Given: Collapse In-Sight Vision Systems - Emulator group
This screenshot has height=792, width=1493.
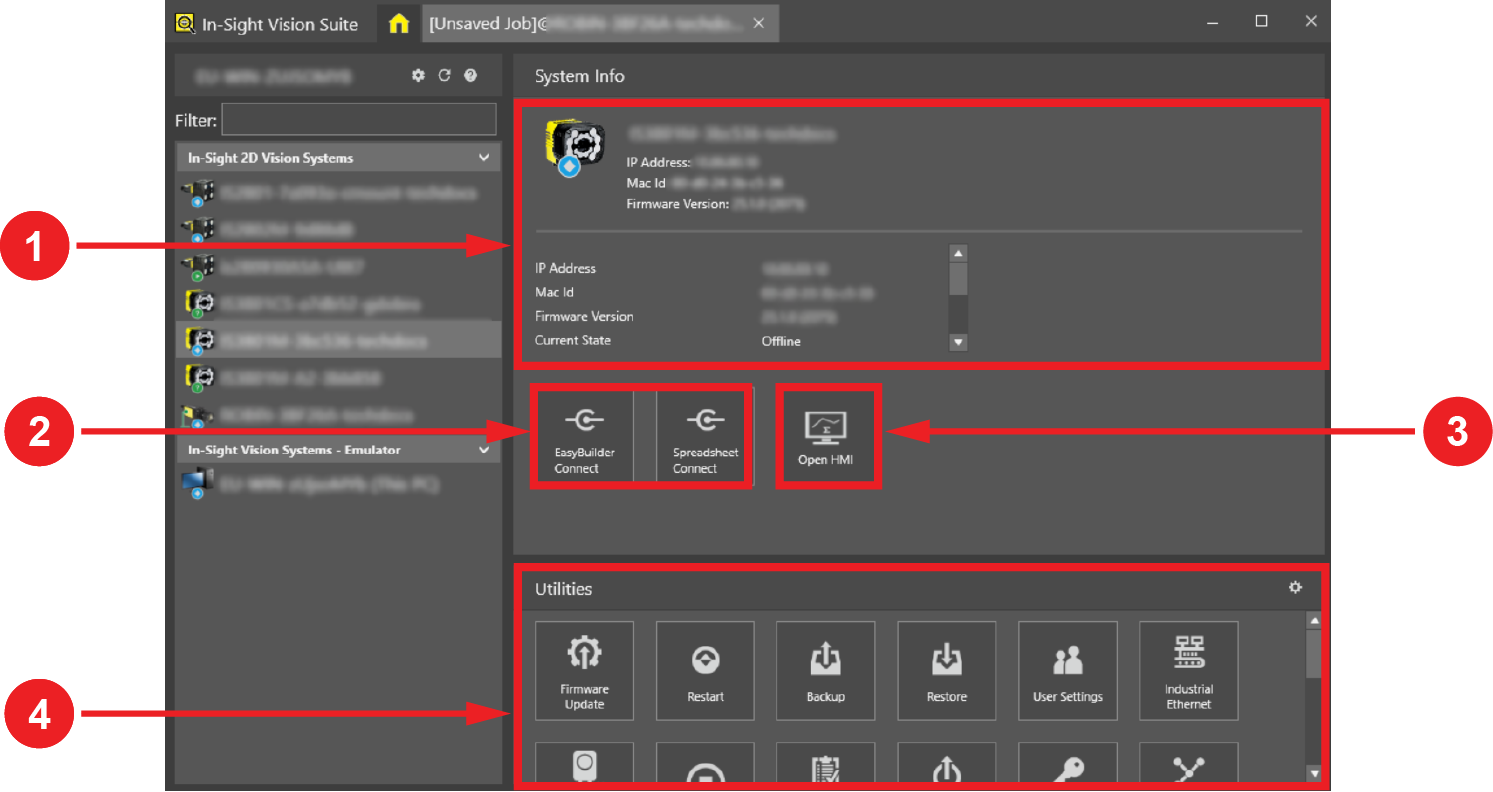Looking at the screenshot, I should click(x=484, y=450).
